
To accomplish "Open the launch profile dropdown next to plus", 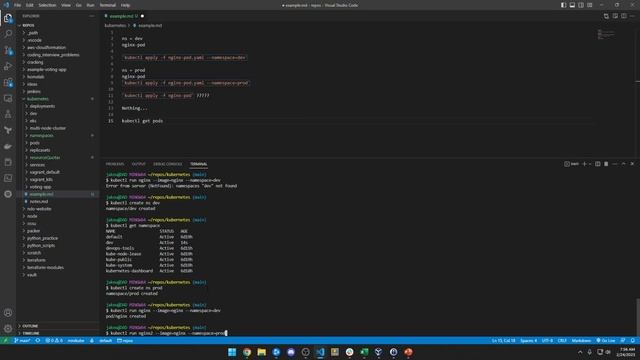I will coord(590,164).
